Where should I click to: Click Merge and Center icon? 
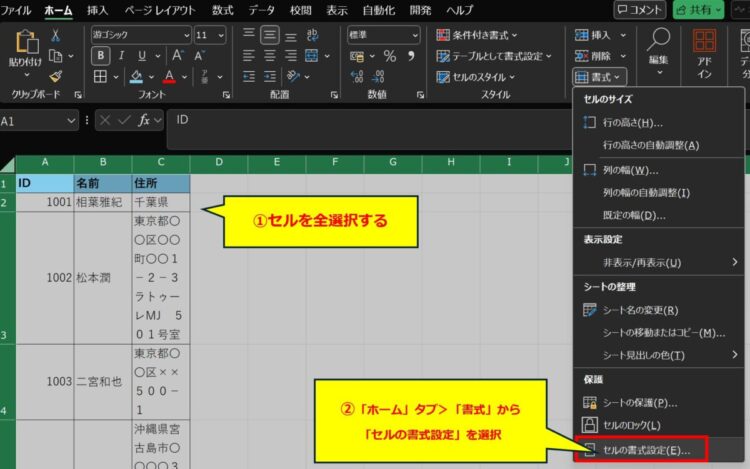(312, 56)
